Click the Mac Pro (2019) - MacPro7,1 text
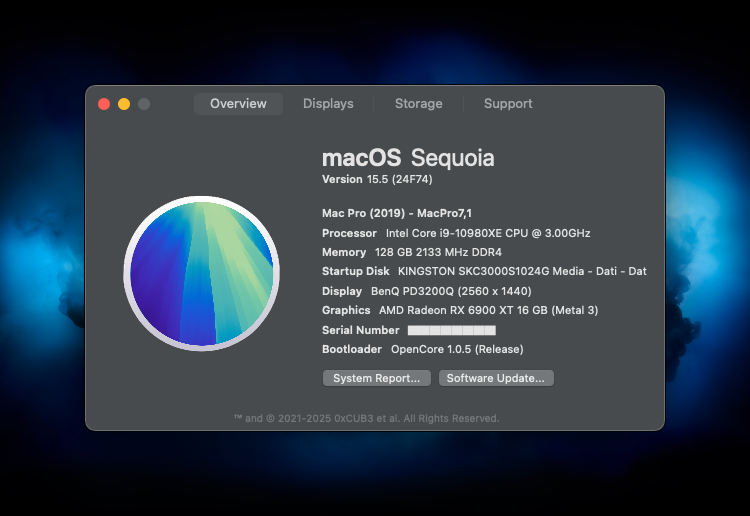The height and width of the screenshot is (516, 750). [x=397, y=213]
